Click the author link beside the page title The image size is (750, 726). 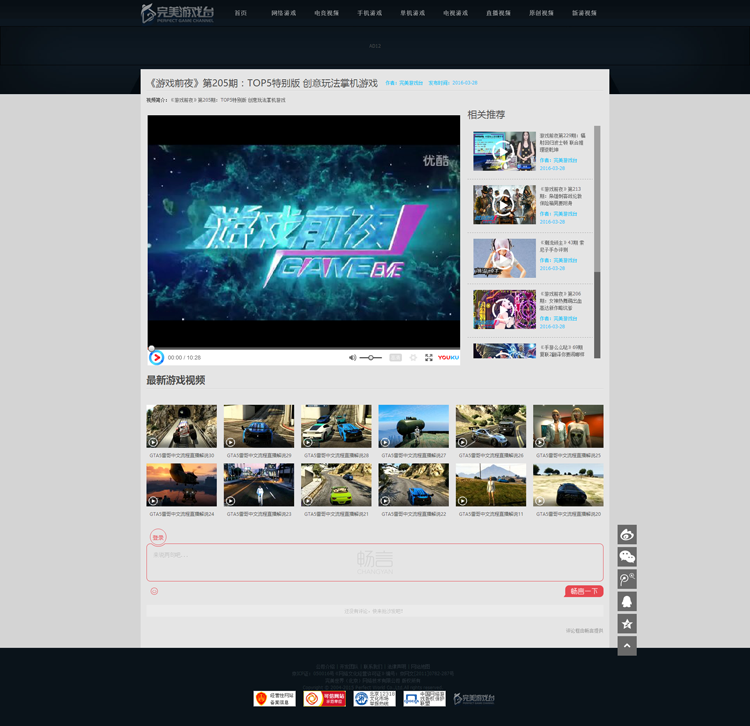coord(404,83)
